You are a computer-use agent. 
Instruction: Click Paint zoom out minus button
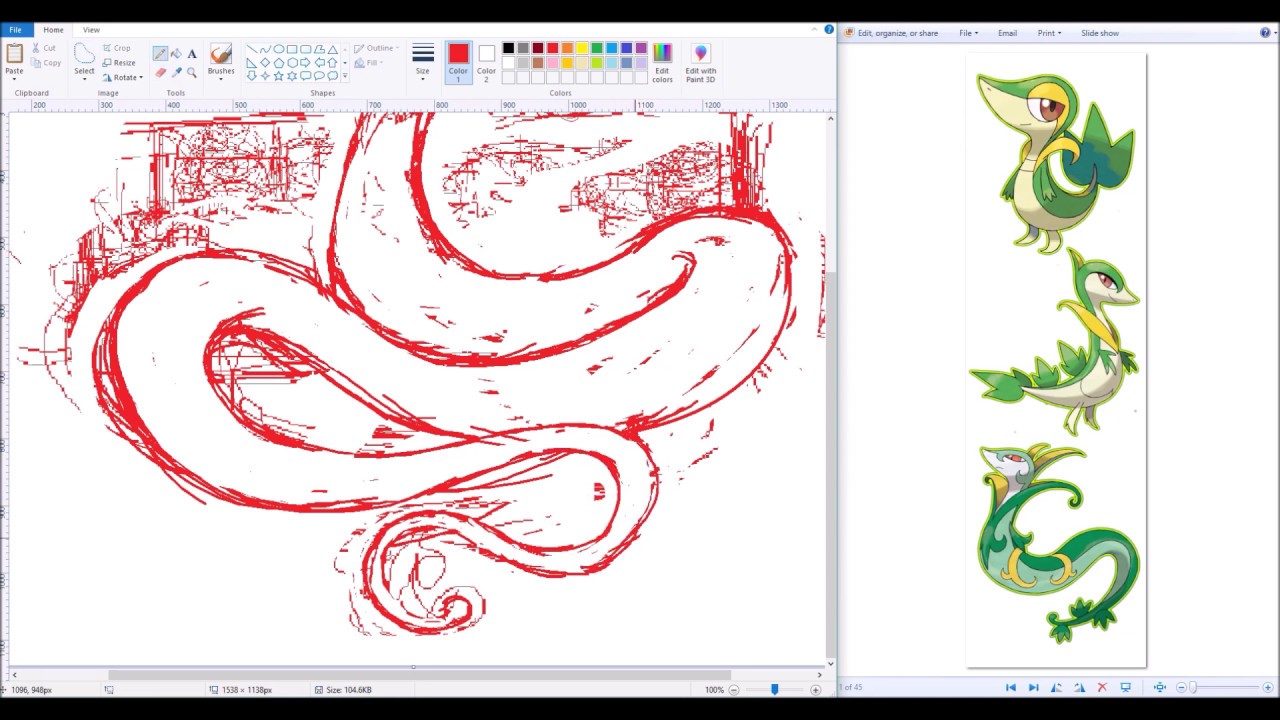tap(733, 690)
